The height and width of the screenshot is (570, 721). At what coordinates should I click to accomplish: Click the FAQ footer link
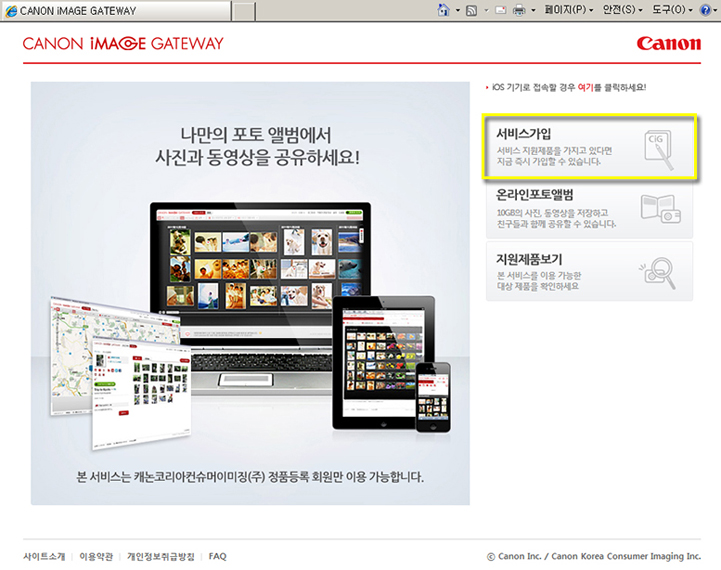pos(217,556)
